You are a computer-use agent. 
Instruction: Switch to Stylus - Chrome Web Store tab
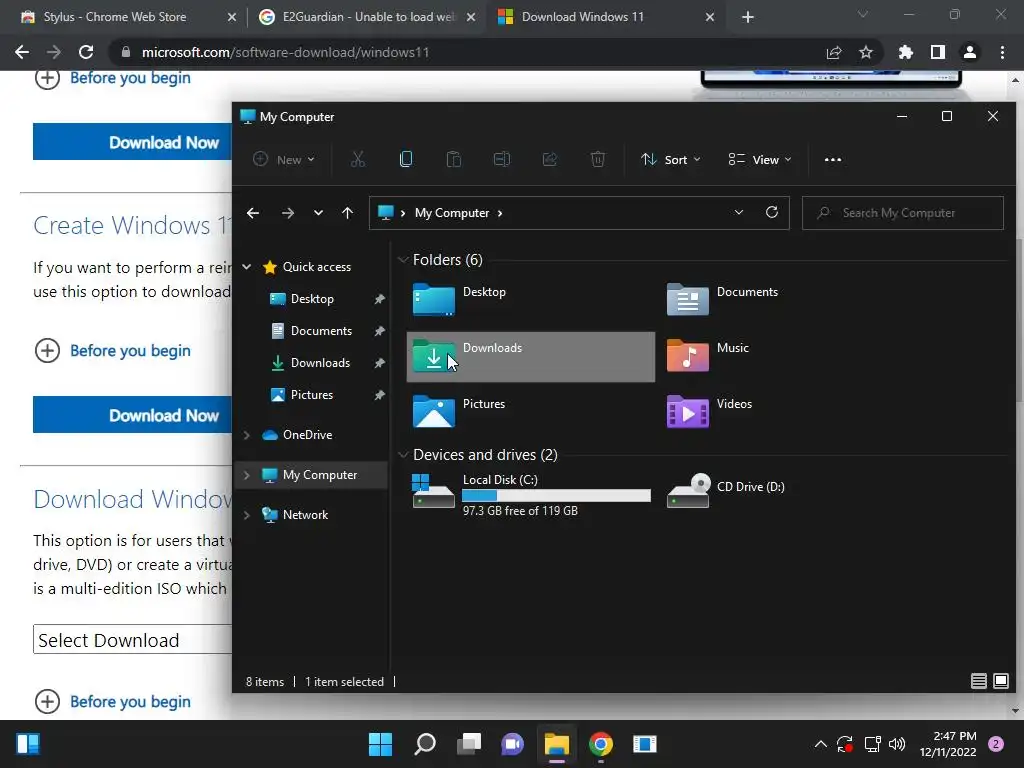(x=114, y=17)
